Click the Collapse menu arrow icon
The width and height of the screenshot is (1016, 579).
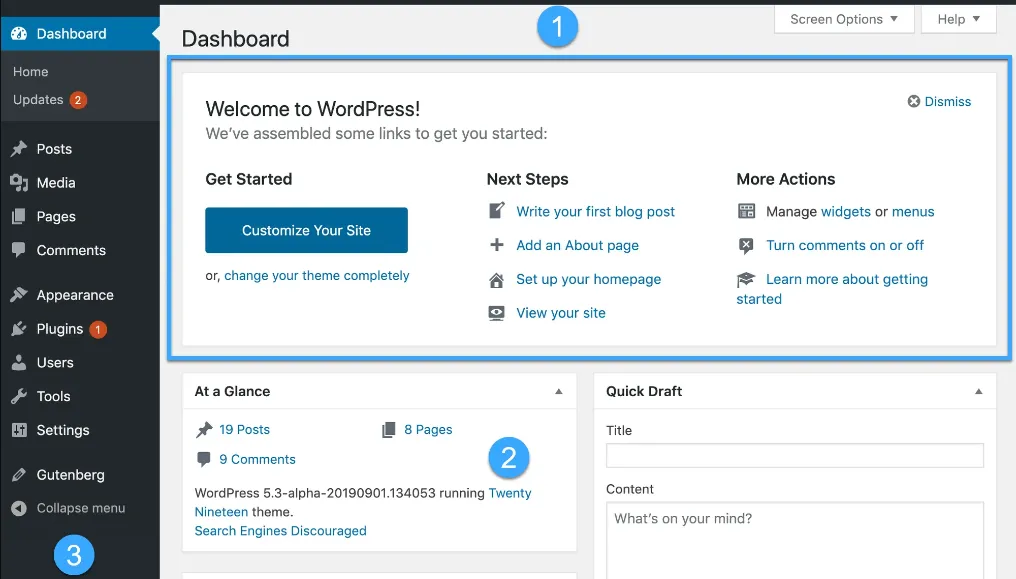click(x=19, y=508)
